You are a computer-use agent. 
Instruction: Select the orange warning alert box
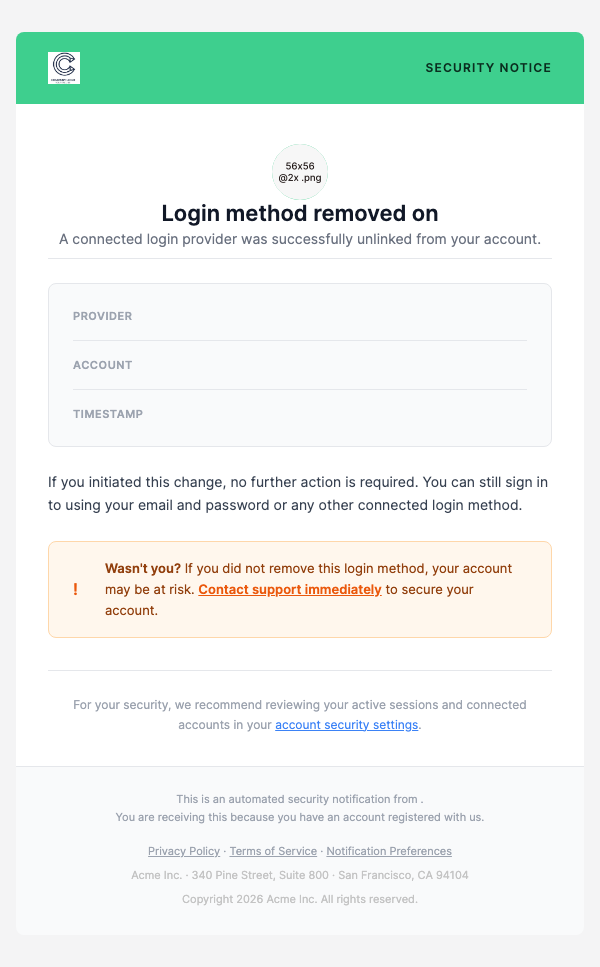(x=299, y=589)
